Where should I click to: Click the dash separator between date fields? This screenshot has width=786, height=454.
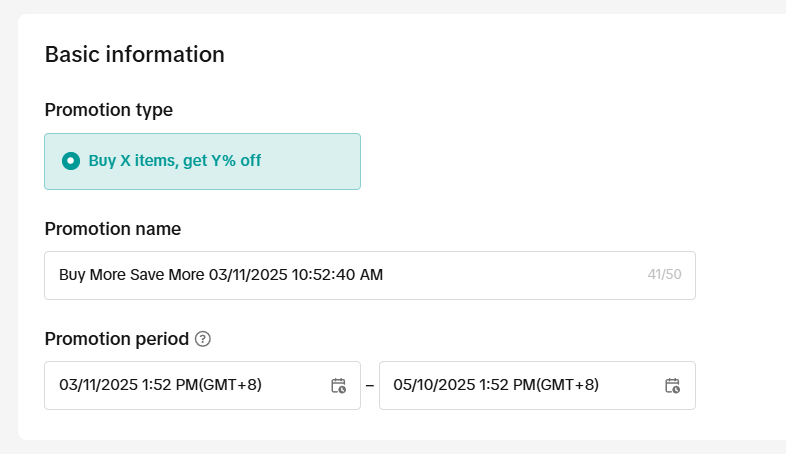pyautogui.click(x=370, y=385)
